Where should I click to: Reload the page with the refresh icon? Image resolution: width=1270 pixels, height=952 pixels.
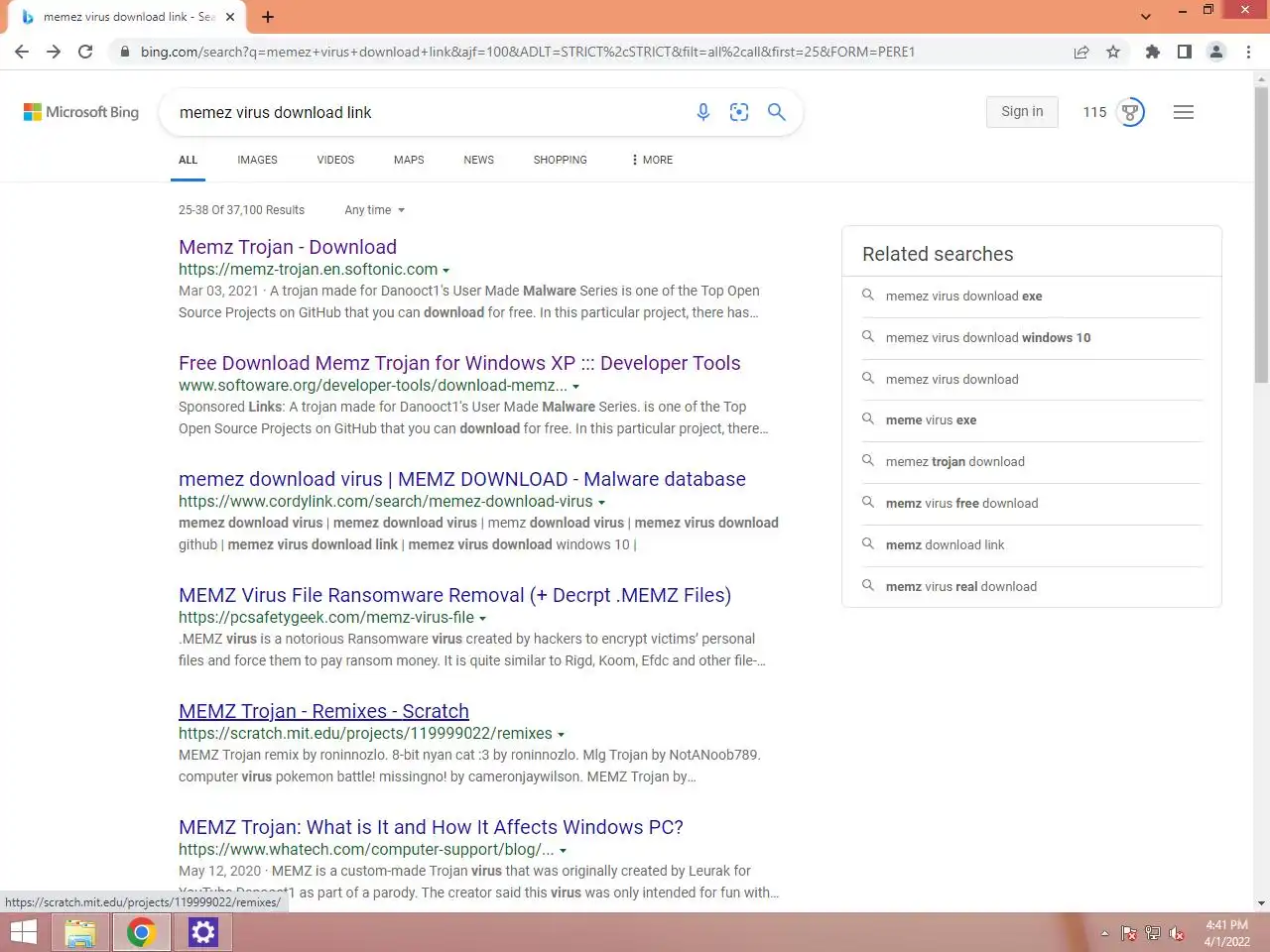[x=85, y=52]
